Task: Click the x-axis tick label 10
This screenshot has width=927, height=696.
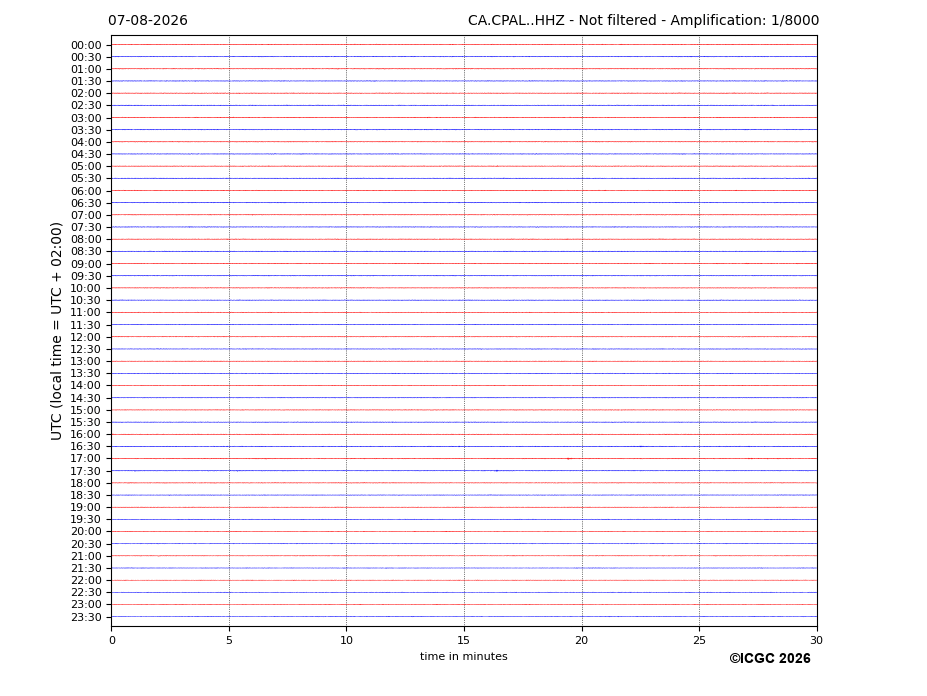Action: click(346, 640)
